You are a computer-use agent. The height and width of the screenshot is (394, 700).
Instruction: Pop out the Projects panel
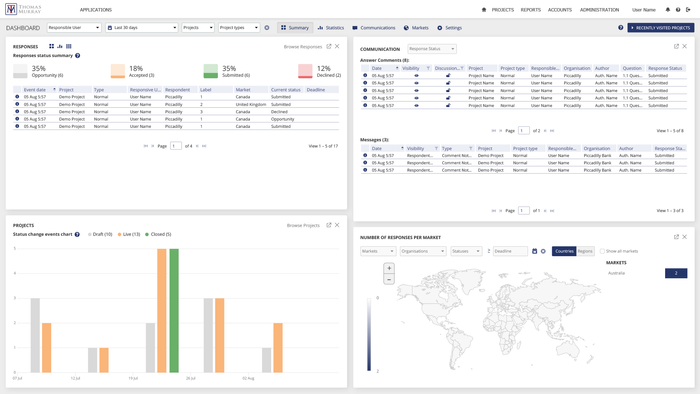pos(329,225)
